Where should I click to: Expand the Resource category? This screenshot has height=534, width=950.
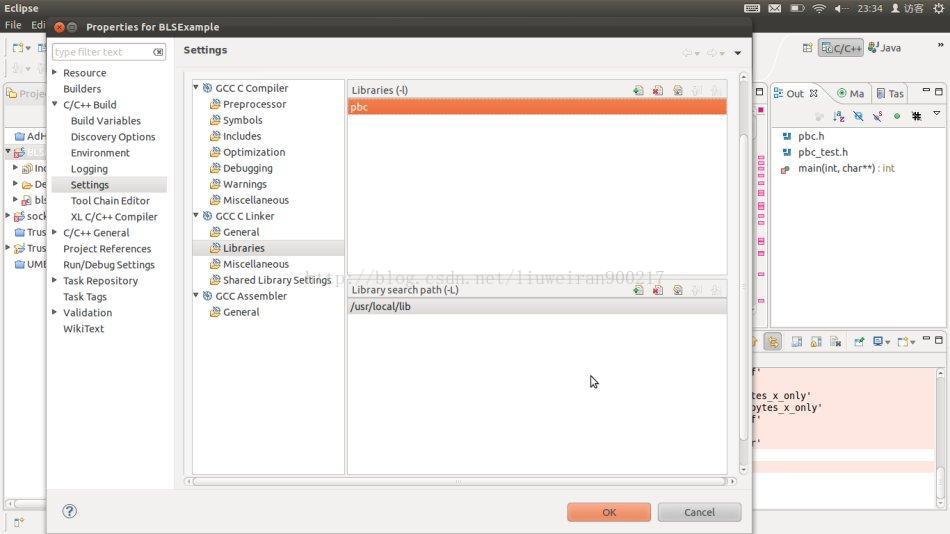pyautogui.click(x=55, y=72)
